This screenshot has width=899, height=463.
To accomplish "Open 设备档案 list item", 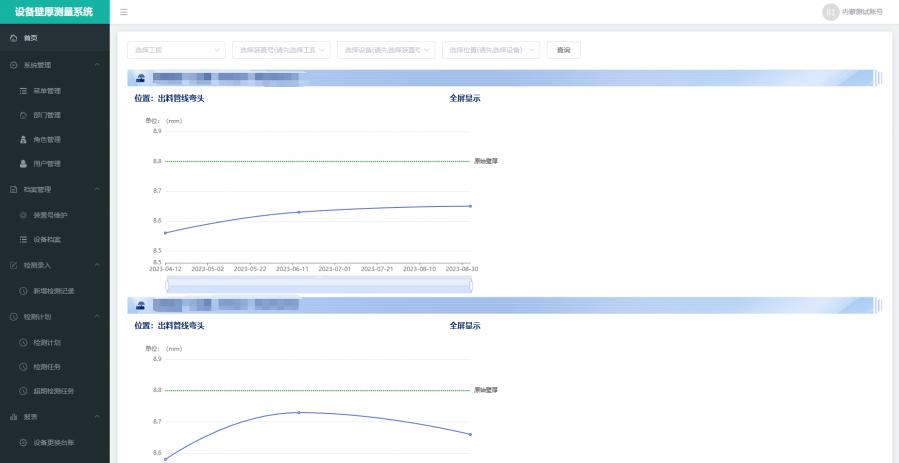I will [47, 240].
